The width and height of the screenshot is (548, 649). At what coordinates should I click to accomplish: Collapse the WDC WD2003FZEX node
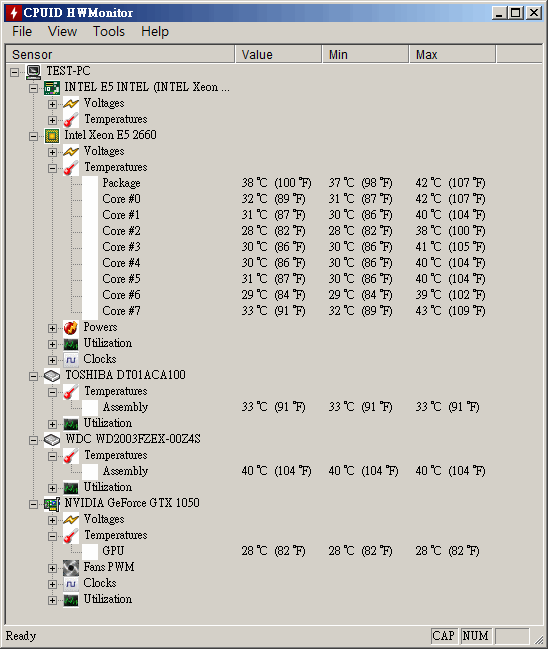(34, 440)
